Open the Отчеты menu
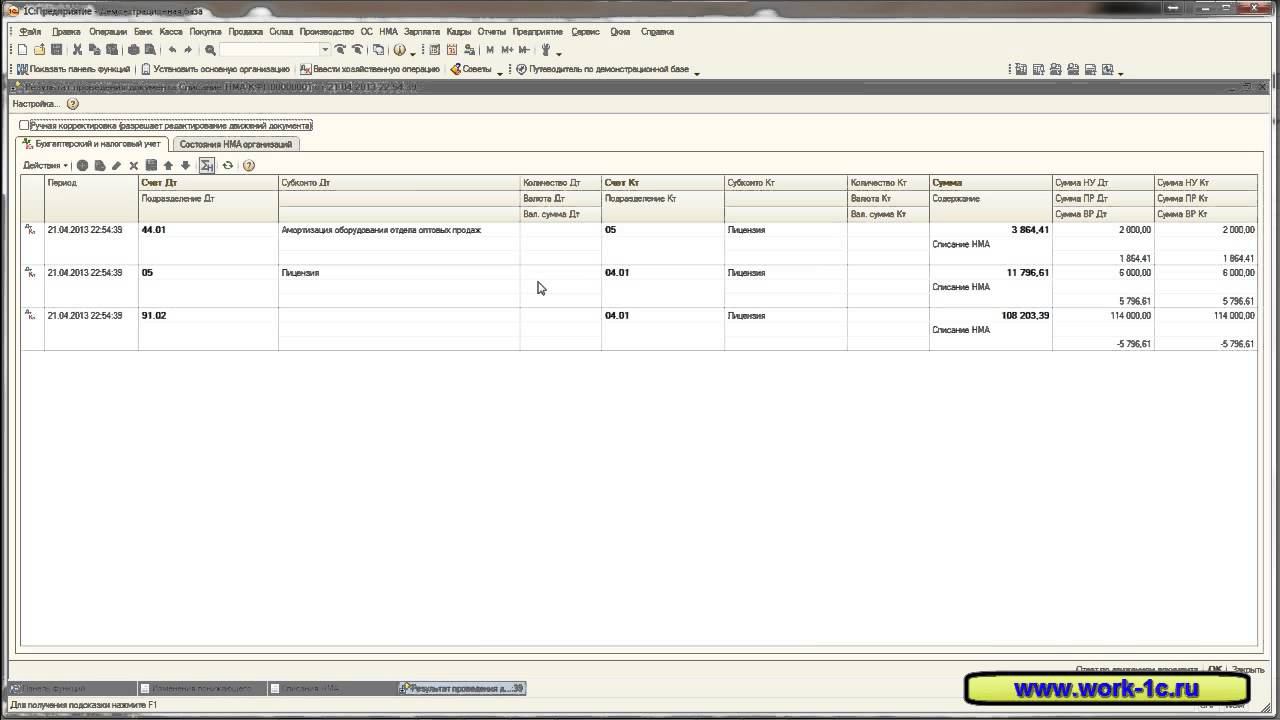Image resolution: width=1280 pixels, height=720 pixels. (492, 32)
